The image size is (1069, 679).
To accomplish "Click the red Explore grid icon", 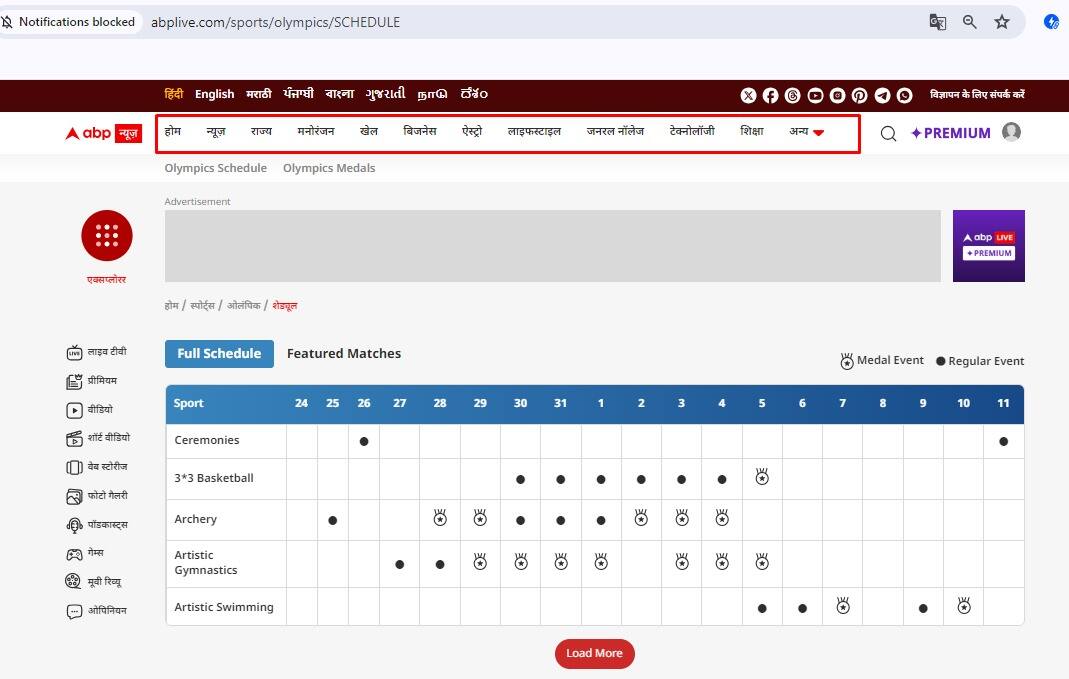I will point(107,236).
